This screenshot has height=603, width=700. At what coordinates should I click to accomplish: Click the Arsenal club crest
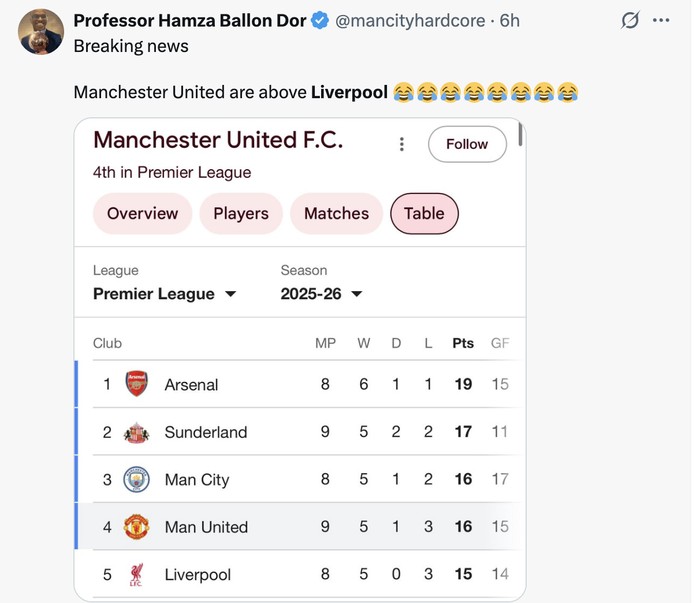click(x=136, y=384)
